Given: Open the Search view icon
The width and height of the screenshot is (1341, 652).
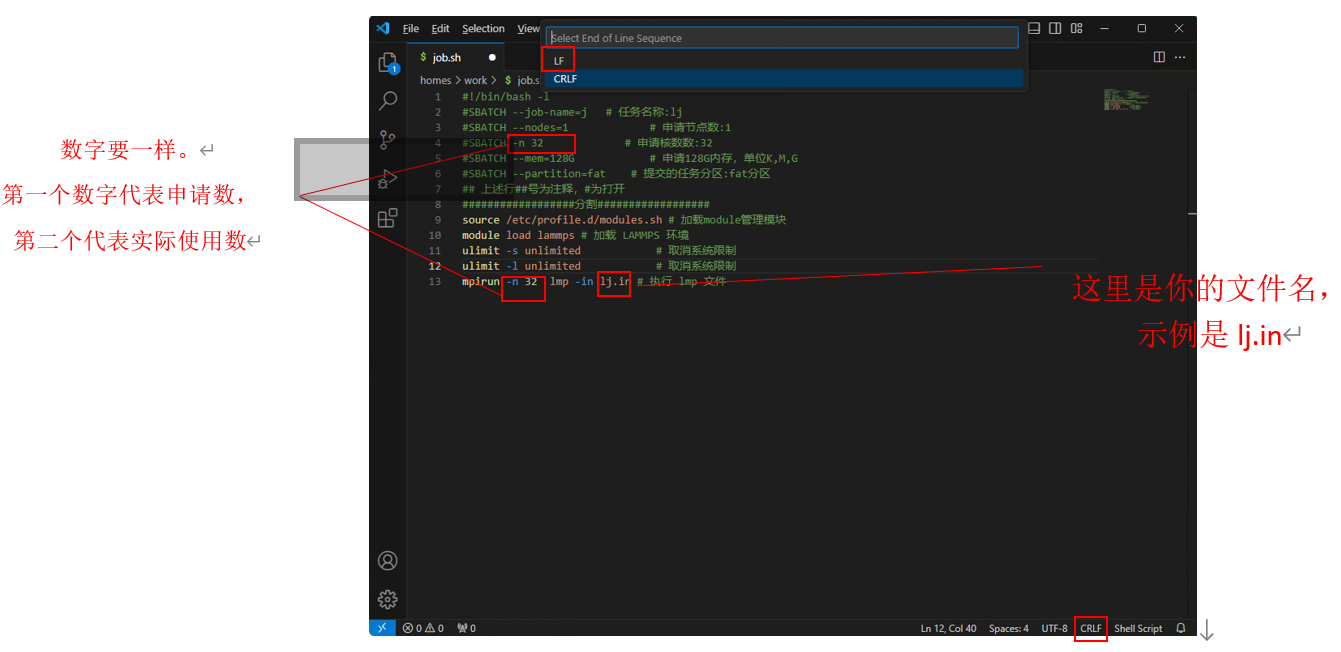Looking at the screenshot, I should (x=388, y=101).
